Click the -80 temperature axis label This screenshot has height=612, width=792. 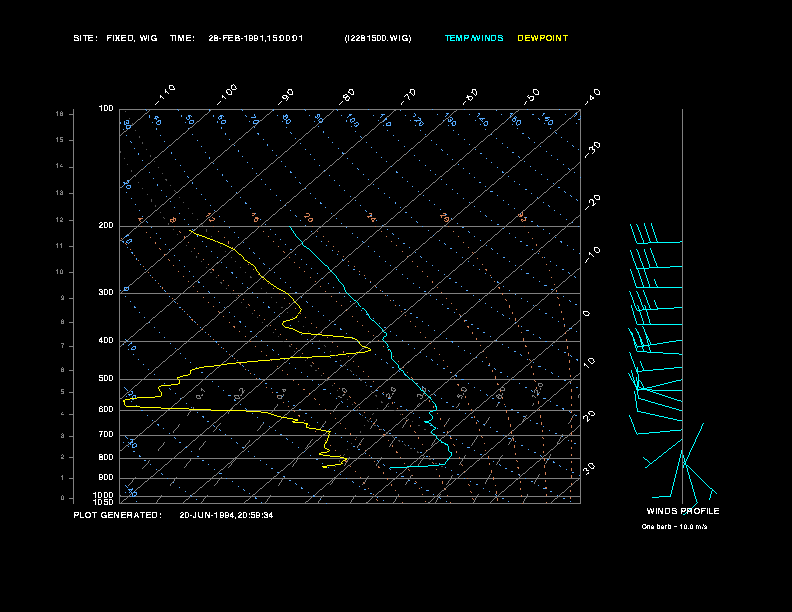(346, 97)
